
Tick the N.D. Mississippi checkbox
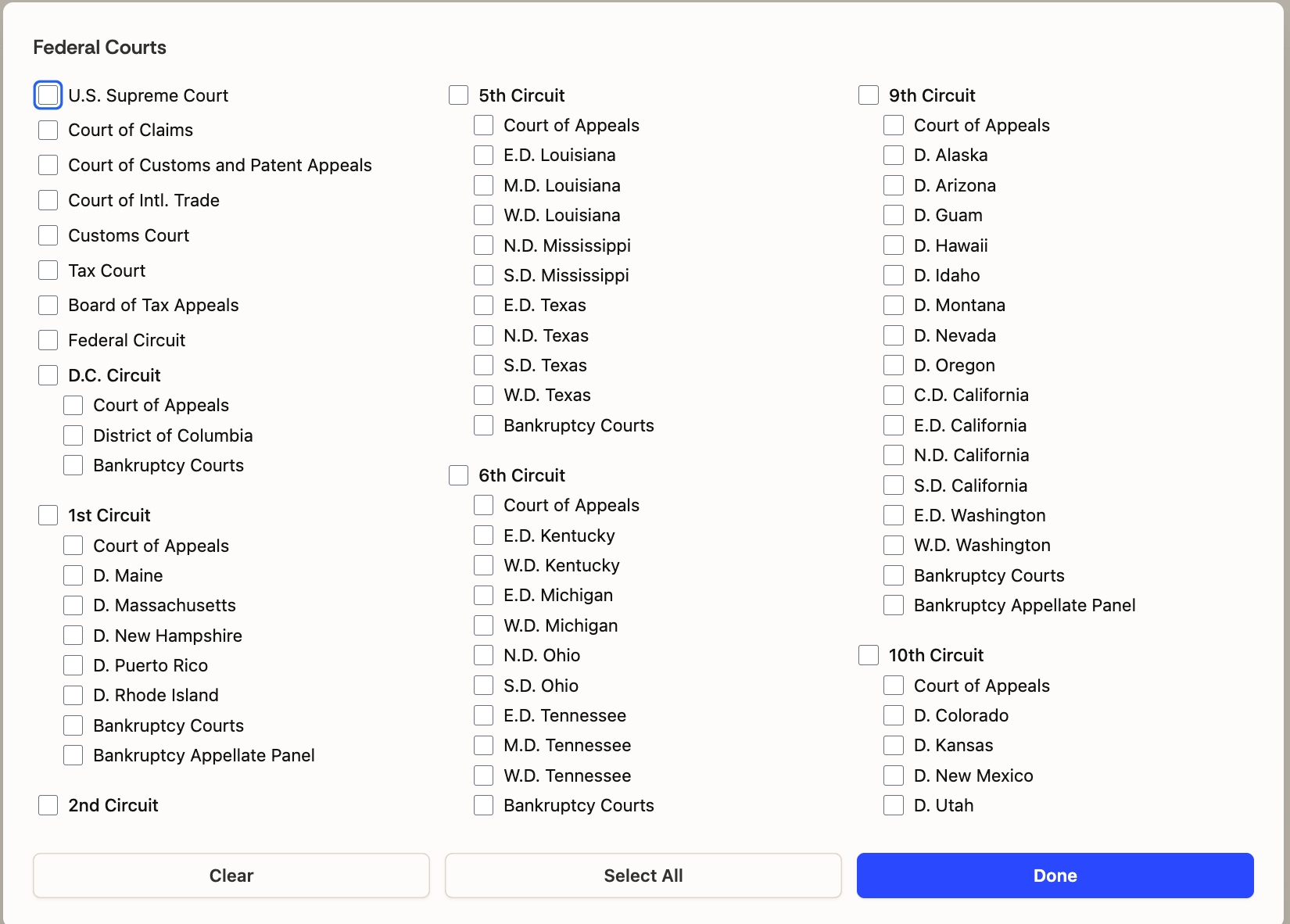[x=484, y=245]
